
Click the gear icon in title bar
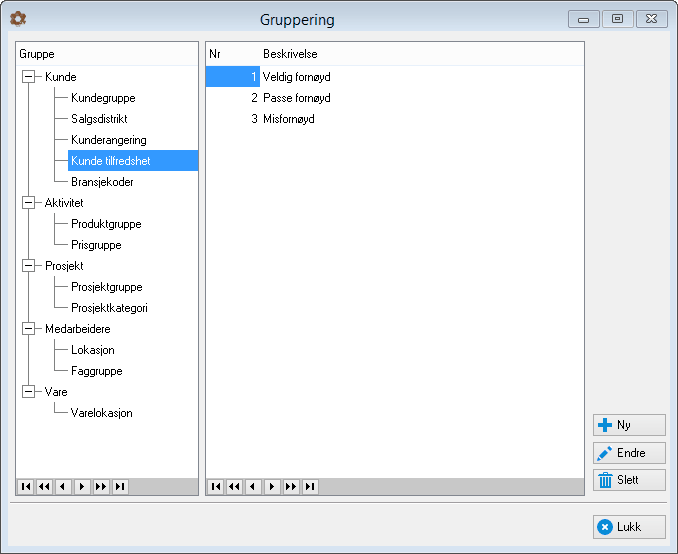pyautogui.click(x=18, y=19)
